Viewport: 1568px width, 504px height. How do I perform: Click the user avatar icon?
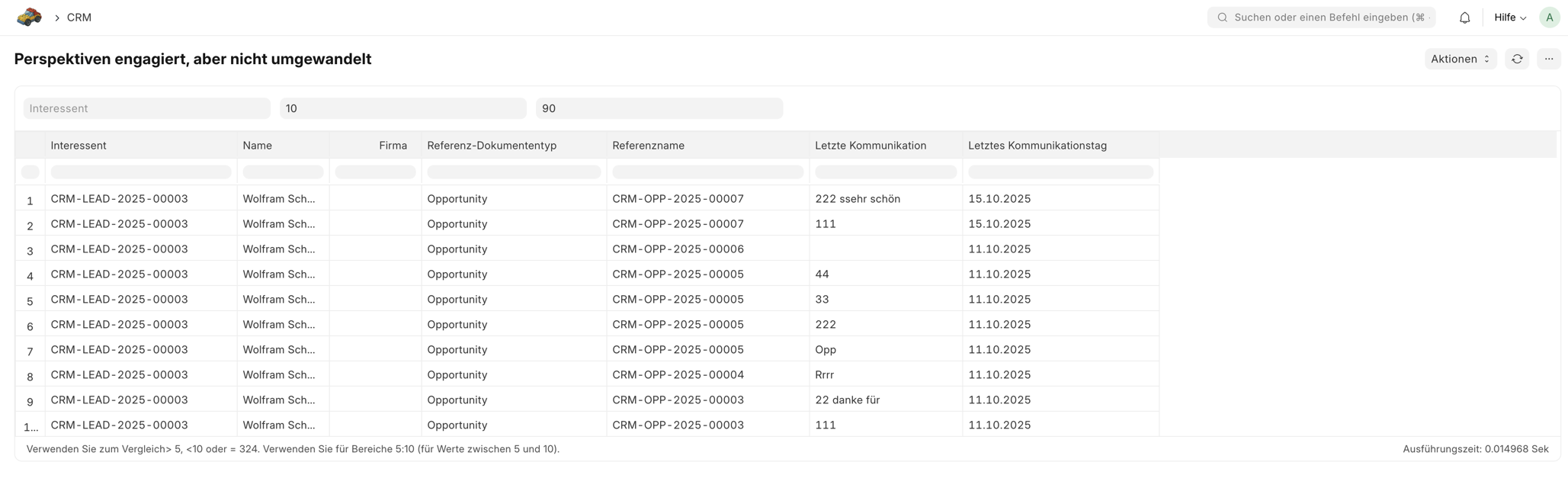[x=1549, y=18]
